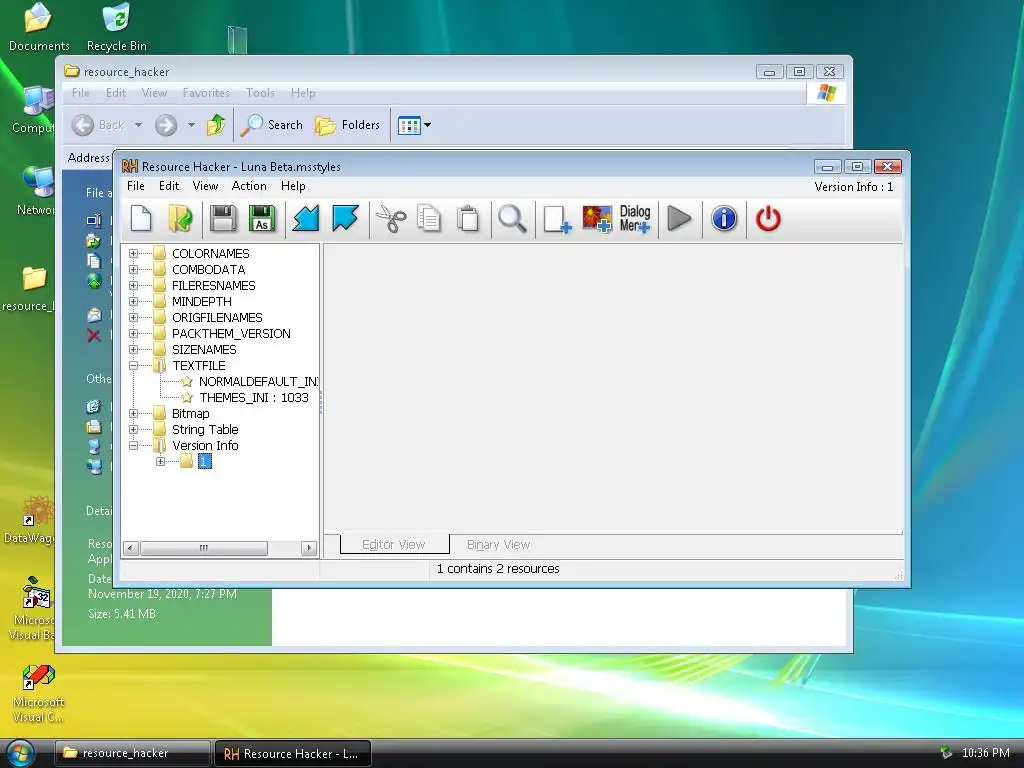Select THEMES_INI : 1033 resource
Image resolution: width=1024 pixels, height=768 pixels.
pos(253,398)
